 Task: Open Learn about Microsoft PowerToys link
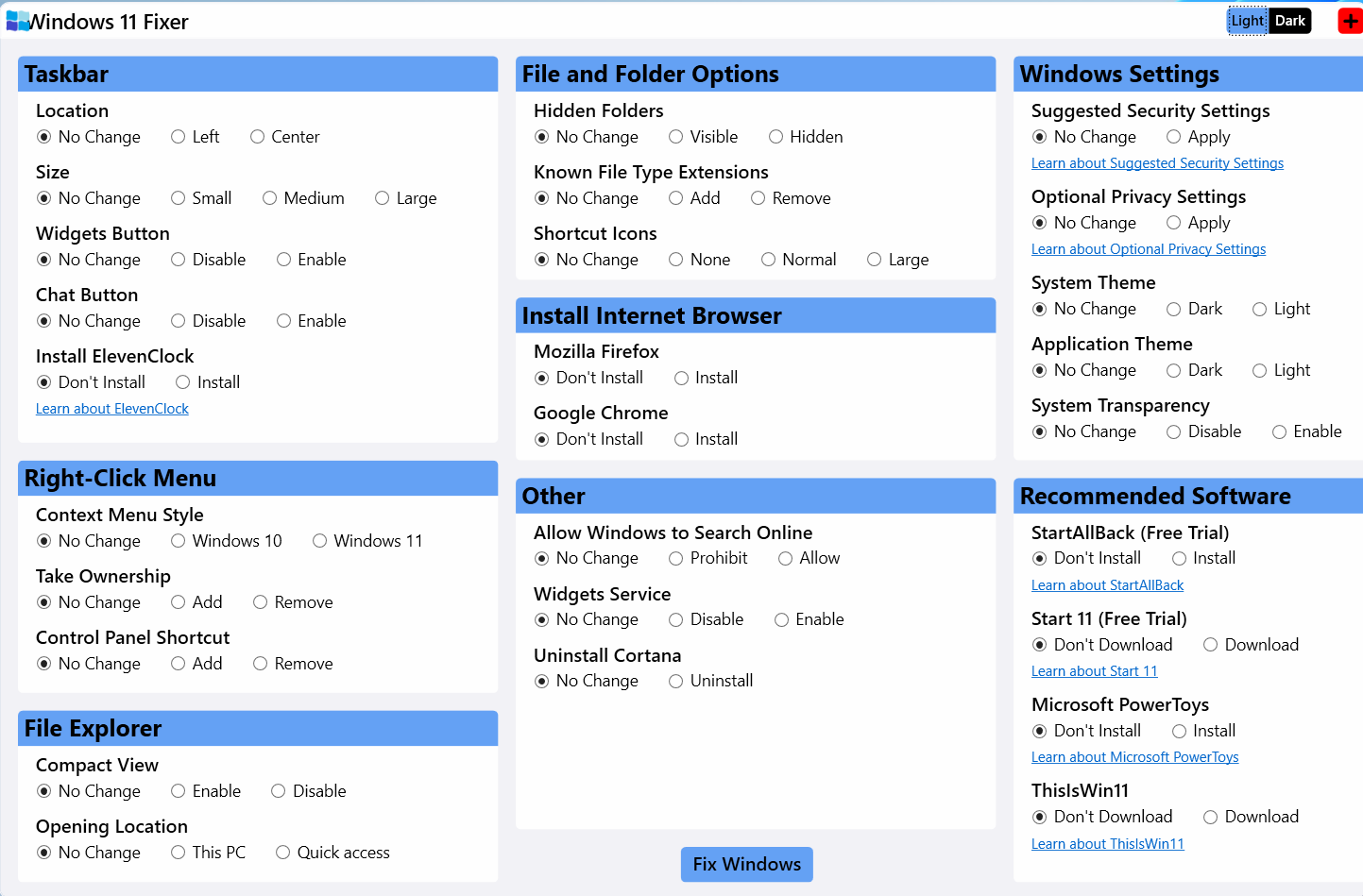[1134, 757]
